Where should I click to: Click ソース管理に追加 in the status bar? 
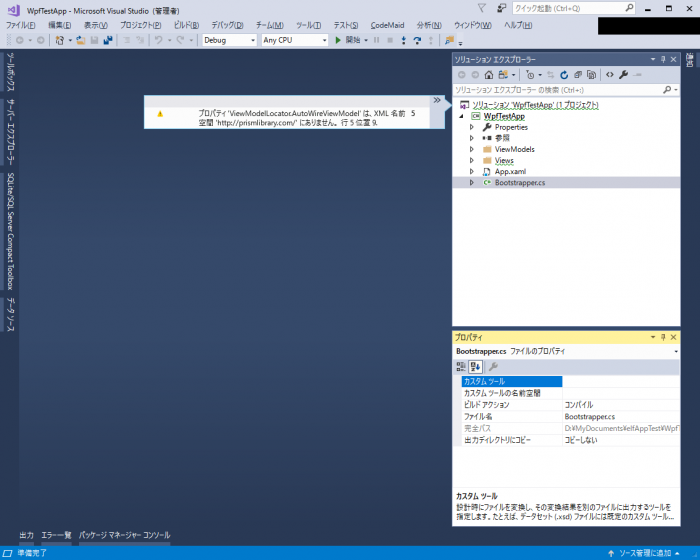(644, 553)
